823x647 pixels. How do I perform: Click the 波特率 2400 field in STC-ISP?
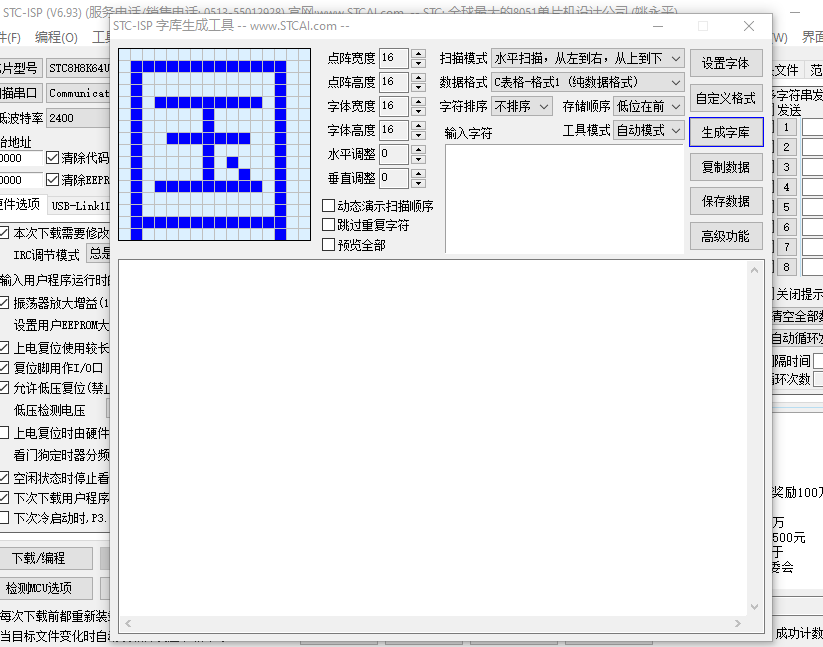point(78,118)
